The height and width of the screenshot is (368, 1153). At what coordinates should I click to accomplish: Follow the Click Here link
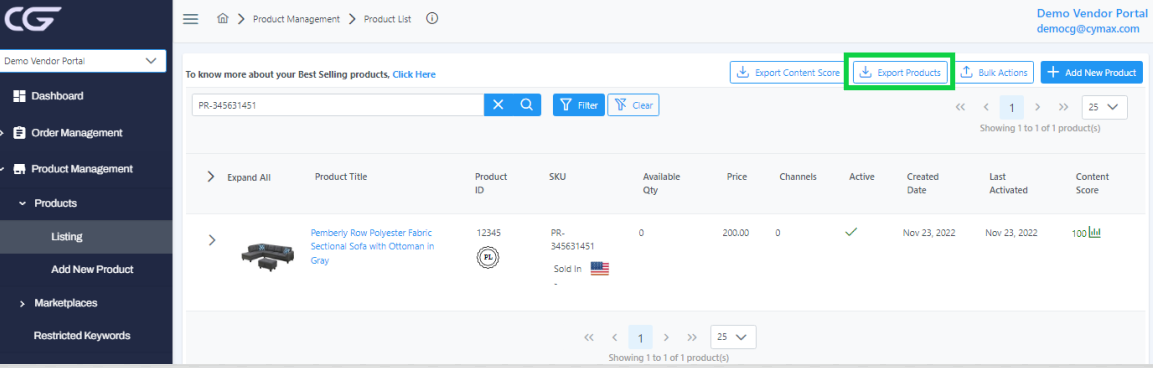(414, 74)
